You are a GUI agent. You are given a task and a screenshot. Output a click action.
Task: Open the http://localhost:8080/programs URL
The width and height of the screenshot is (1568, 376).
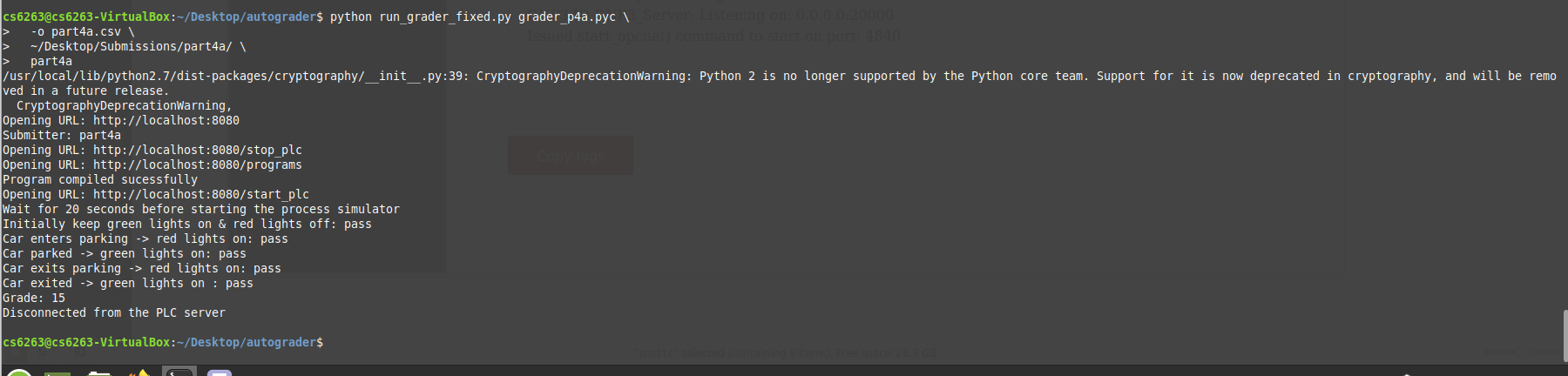point(198,164)
